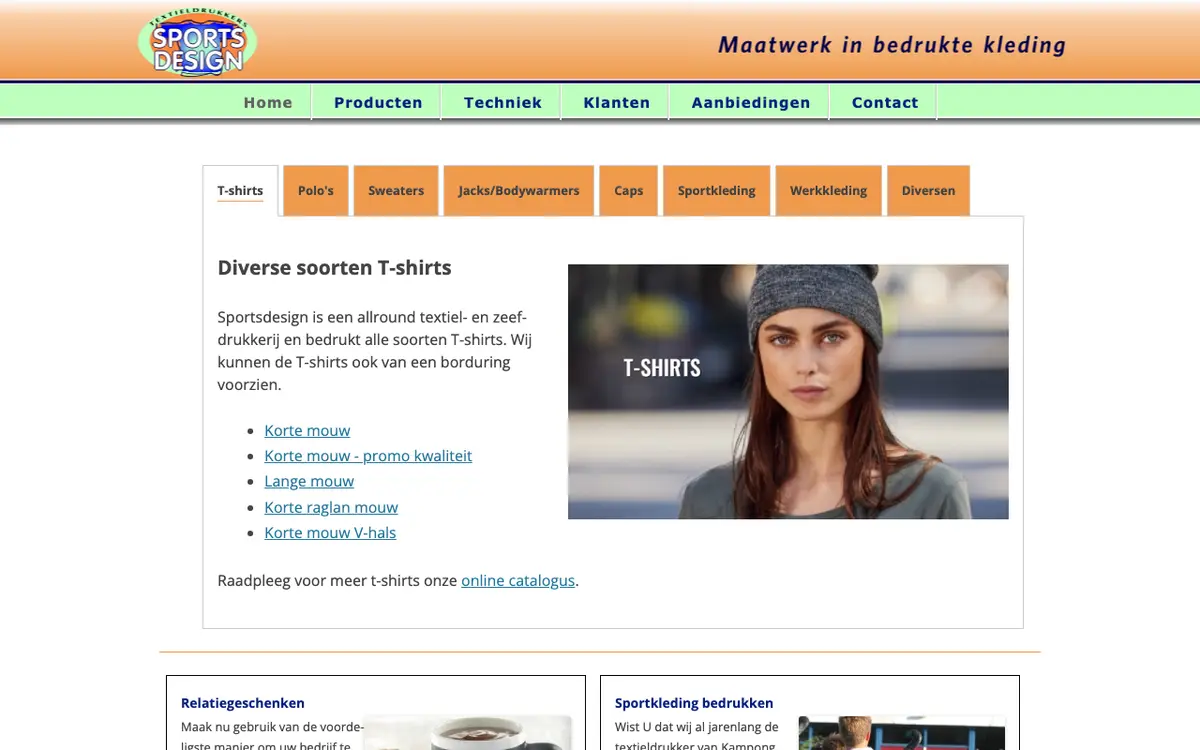Switch to the Sweaters tab
Image resolution: width=1200 pixels, height=750 pixels.
396,191
